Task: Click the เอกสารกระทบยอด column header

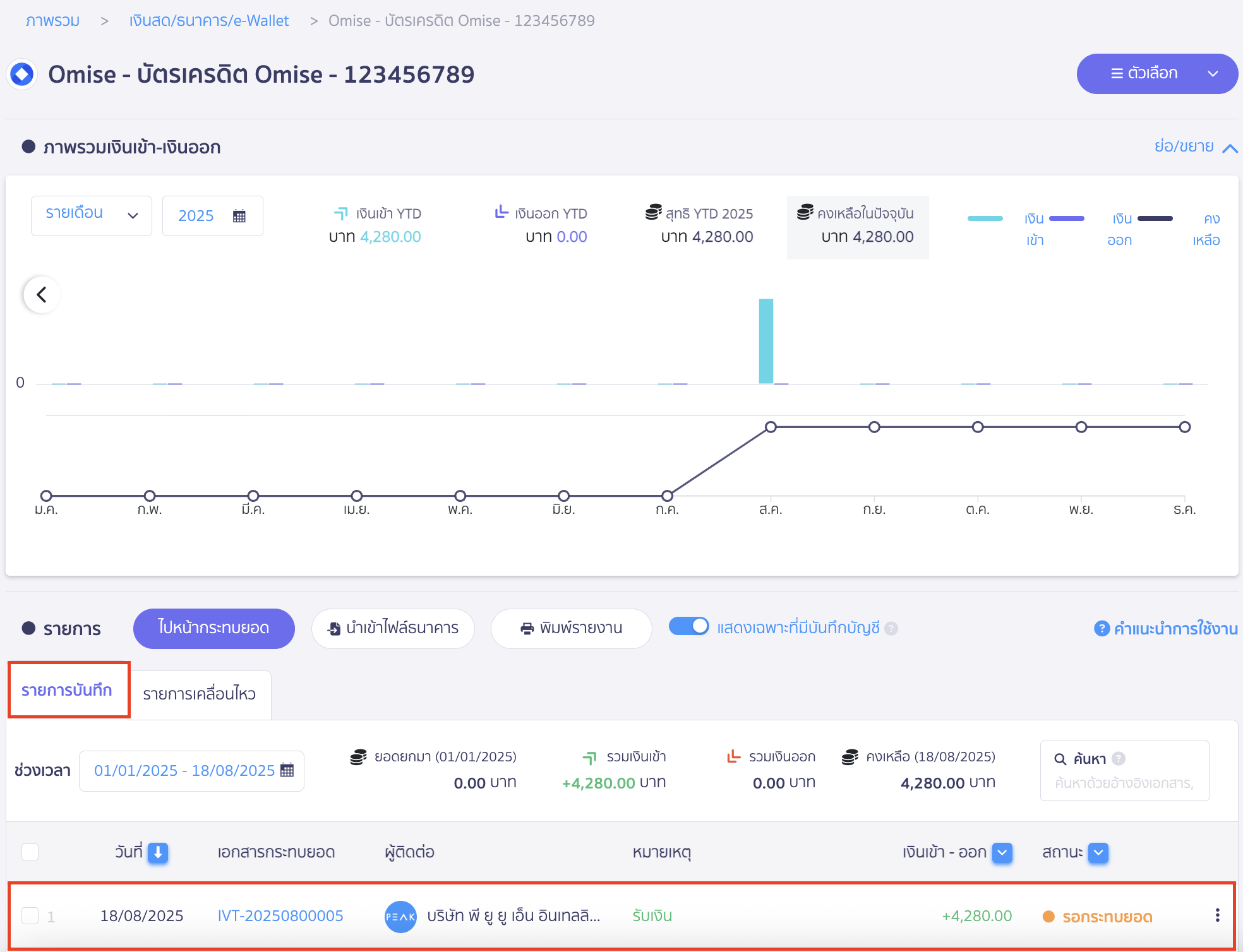Action: click(277, 852)
